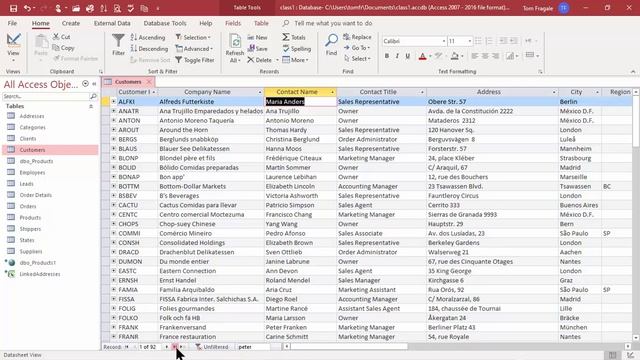Click Tell me what you want to do
The width and height of the screenshot is (640, 360).
point(333,23)
